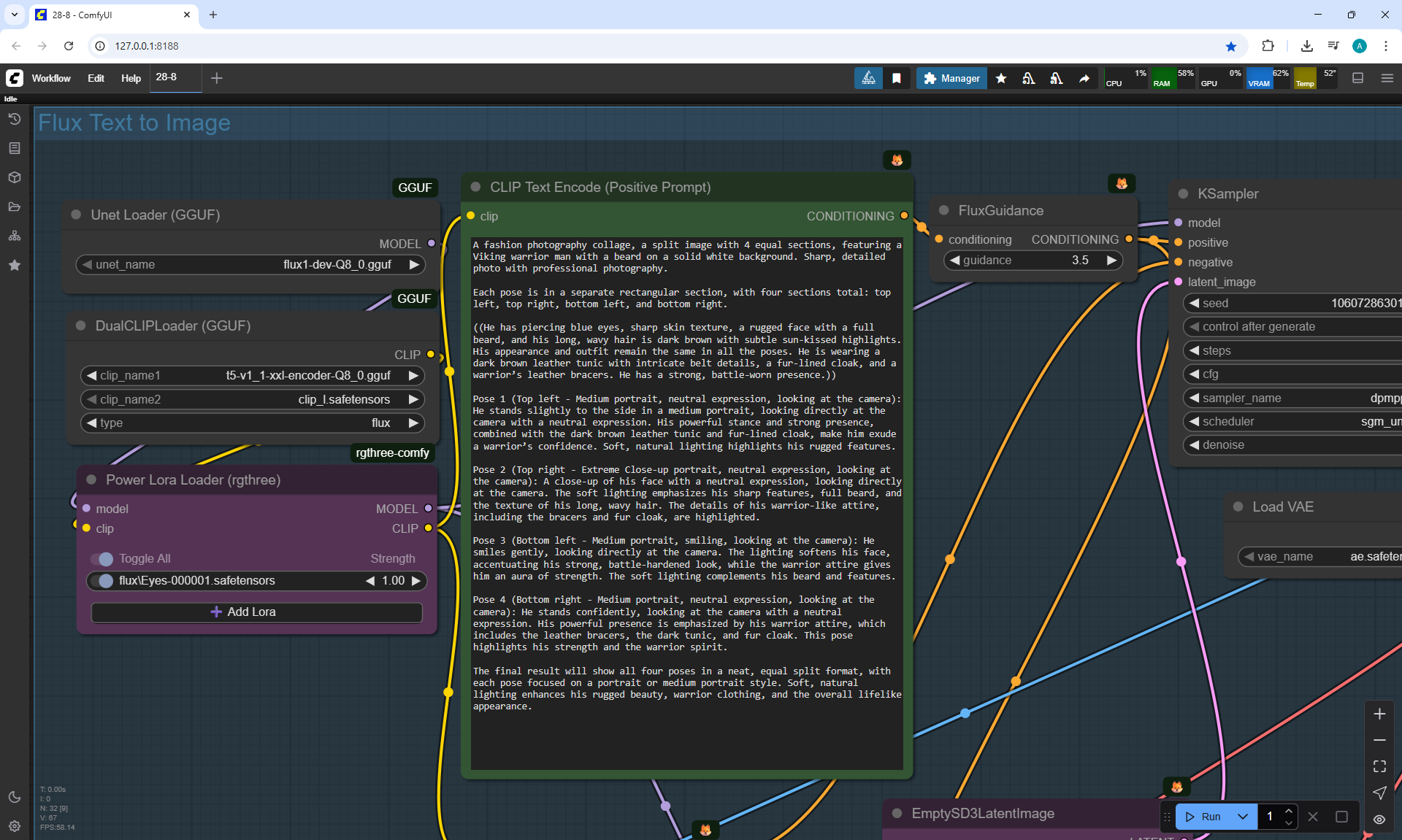Open the queue history sidebar icon
Viewport: 1402px width, 840px height.
coord(15,119)
